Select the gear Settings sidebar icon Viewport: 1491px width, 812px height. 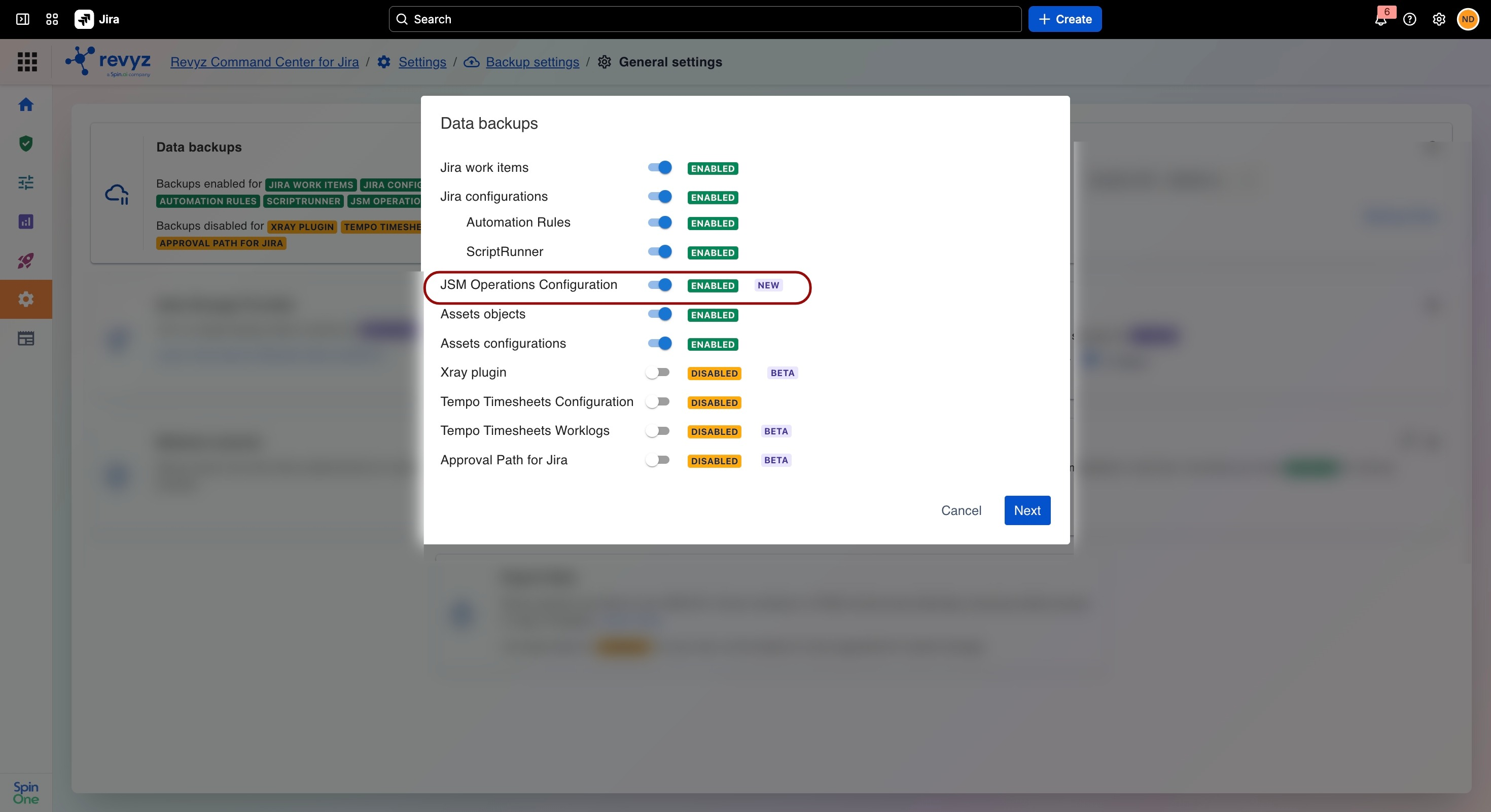(26, 300)
